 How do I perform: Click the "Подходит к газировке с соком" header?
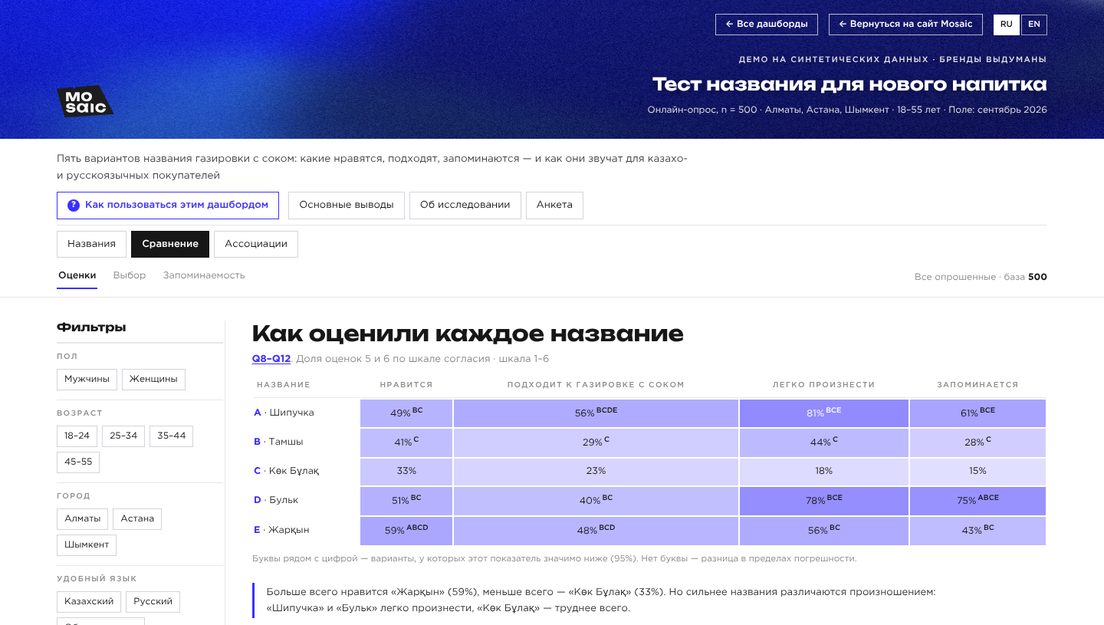[x=596, y=384]
